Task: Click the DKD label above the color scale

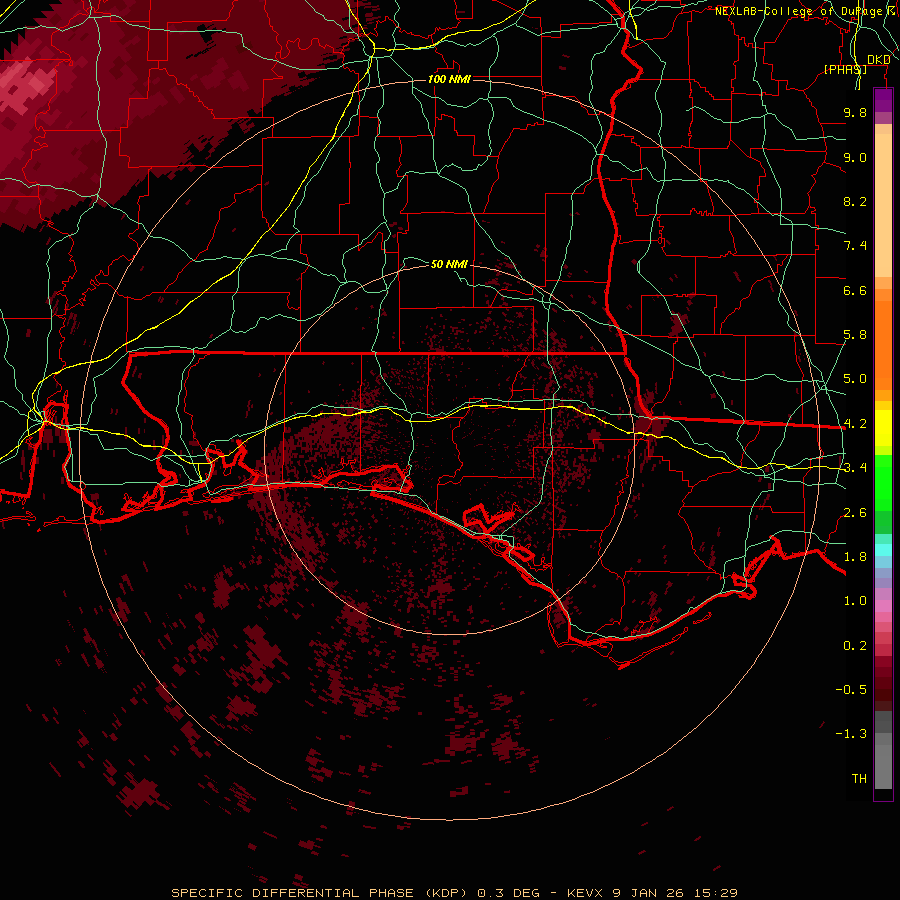Action: pos(878,59)
